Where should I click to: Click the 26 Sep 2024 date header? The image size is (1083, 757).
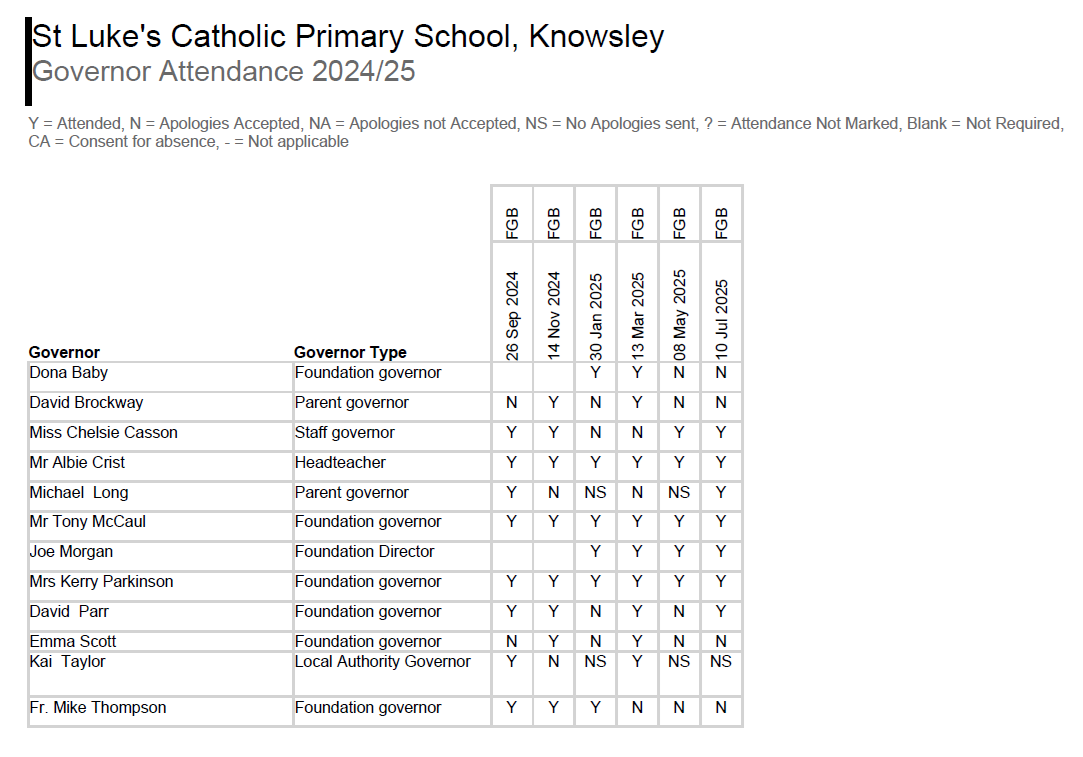pyautogui.click(x=512, y=315)
